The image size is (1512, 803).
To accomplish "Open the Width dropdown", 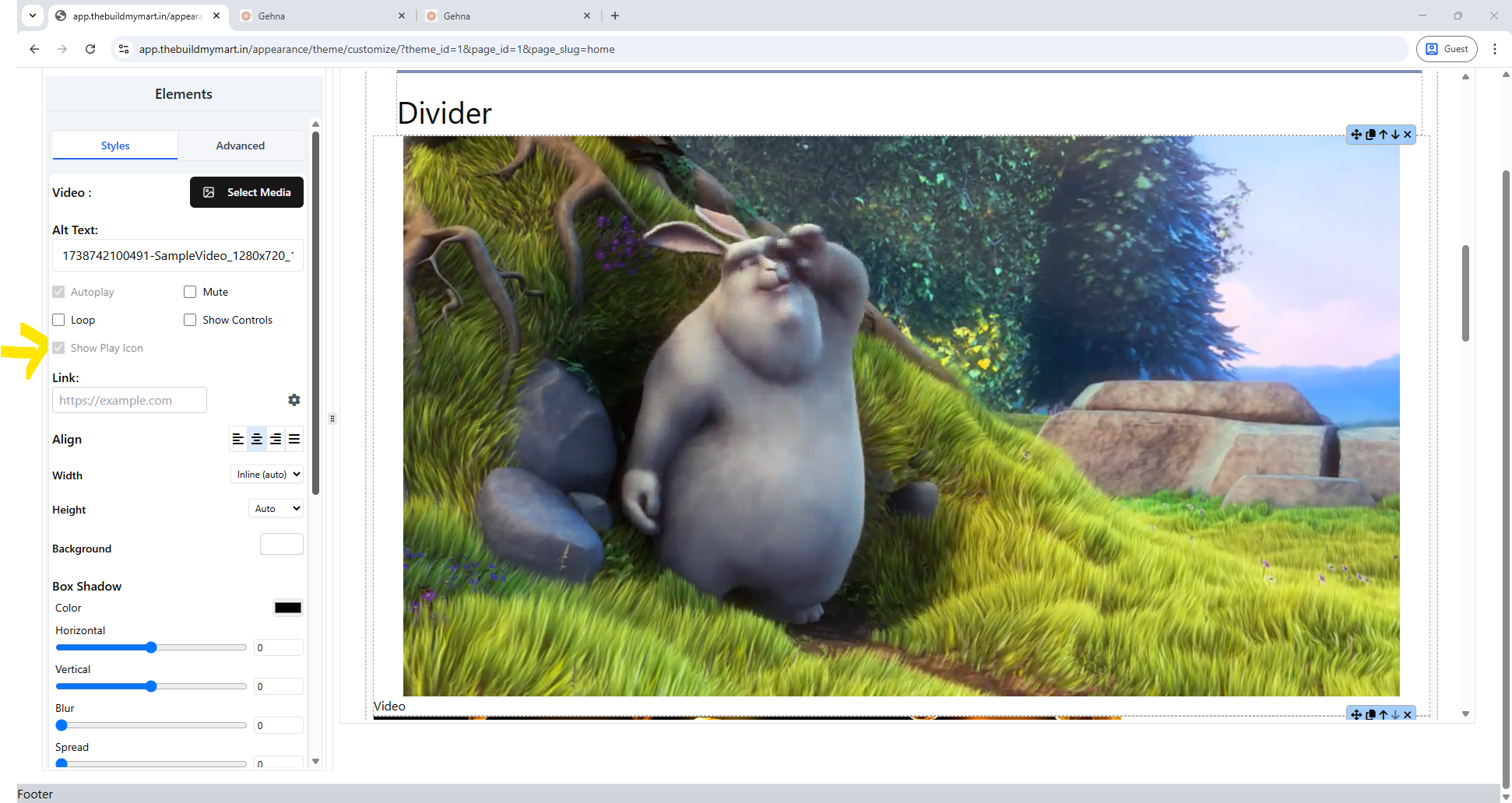I will [x=267, y=475].
